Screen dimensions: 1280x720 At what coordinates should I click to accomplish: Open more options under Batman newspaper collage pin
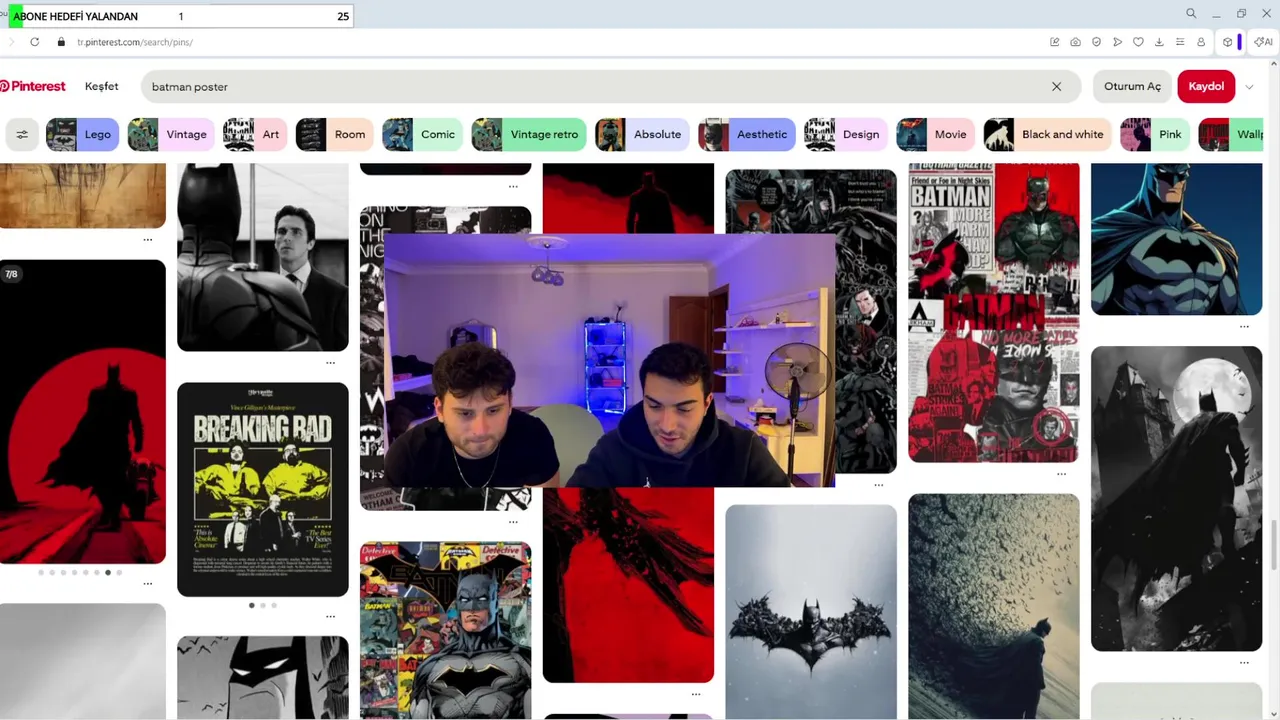1061,474
